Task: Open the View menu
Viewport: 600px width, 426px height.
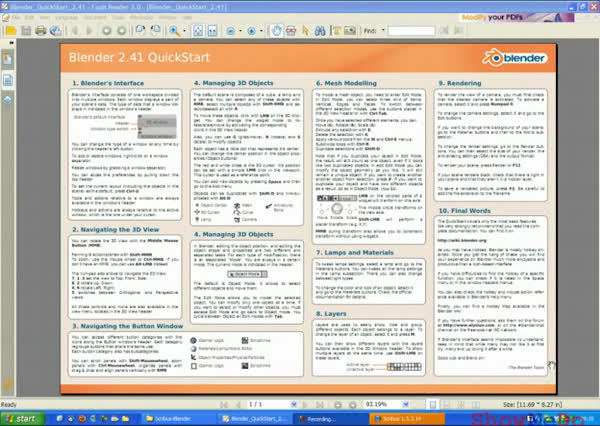Action: (45, 18)
